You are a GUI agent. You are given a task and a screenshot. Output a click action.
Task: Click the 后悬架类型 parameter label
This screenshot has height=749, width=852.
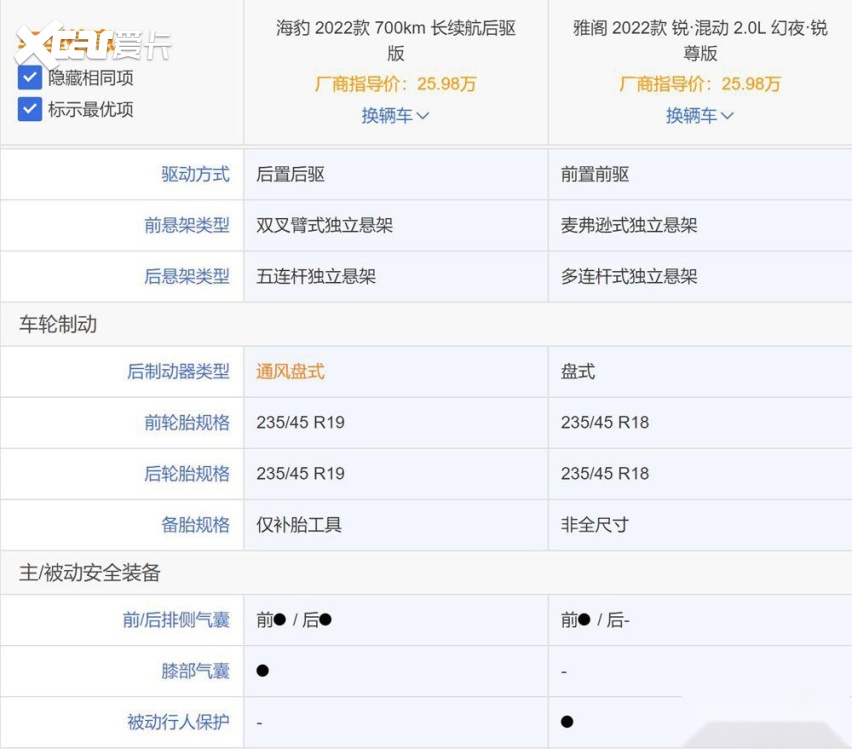[x=186, y=276]
